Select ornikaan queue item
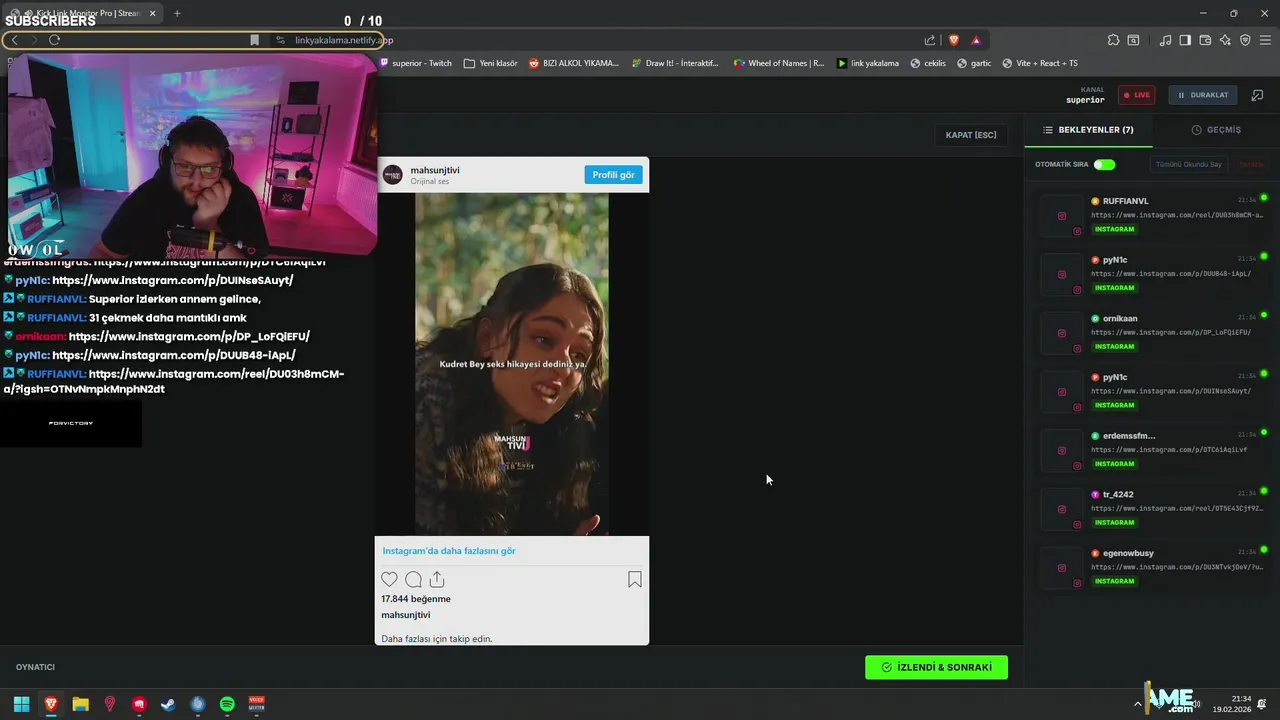The width and height of the screenshot is (1280, 720). pyautogui.click(x=1153, y=332)
